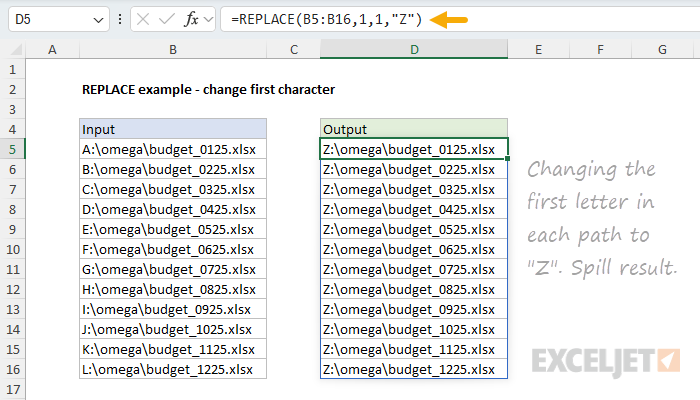Viewport: 700px width, 400px height.
Task: Select column D header
Action: tap(414, 49)
